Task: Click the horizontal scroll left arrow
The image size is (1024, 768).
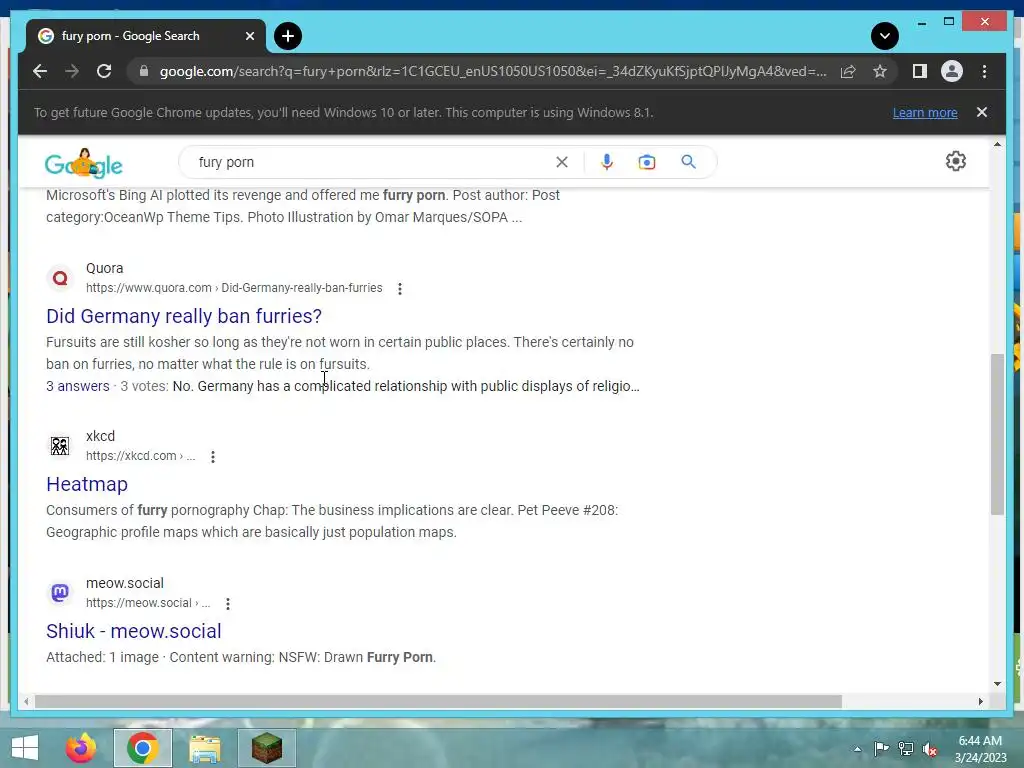Action: tap(26, 701)
